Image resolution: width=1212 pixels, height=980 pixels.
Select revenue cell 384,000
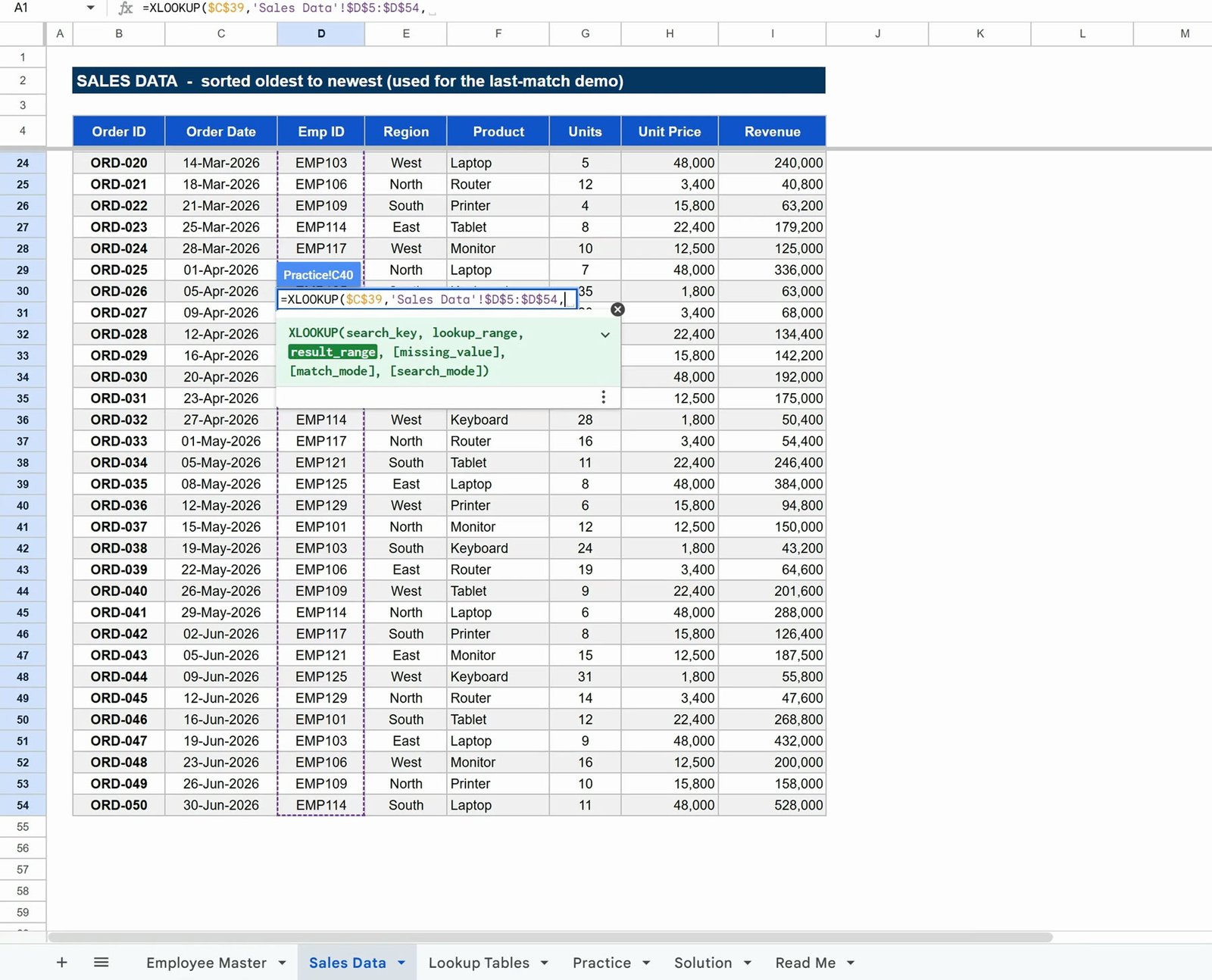[x=772, y=484]
